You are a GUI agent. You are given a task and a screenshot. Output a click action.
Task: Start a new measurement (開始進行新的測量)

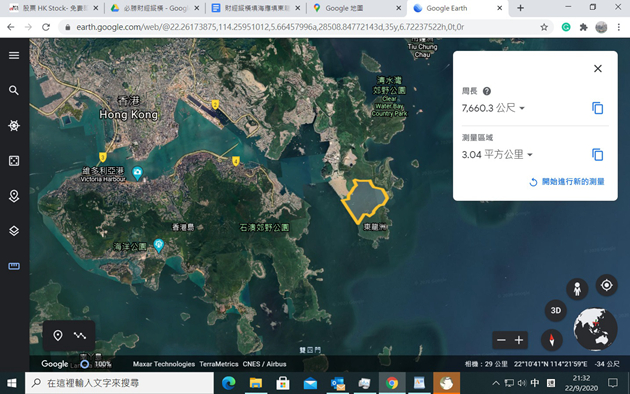tap(567, 182)
